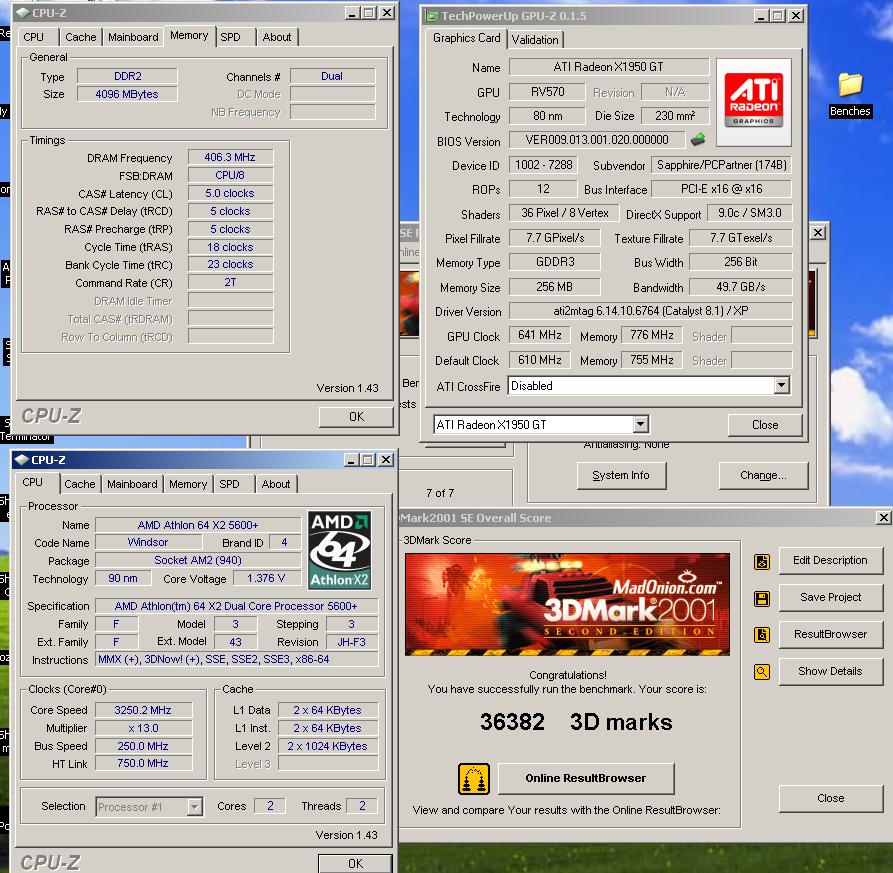The height and width of the screenshot is (873, 893).
Task: Click the GPU-Z Name field ATI Radeon X1950 GT
Action: [x=608, y=67]
